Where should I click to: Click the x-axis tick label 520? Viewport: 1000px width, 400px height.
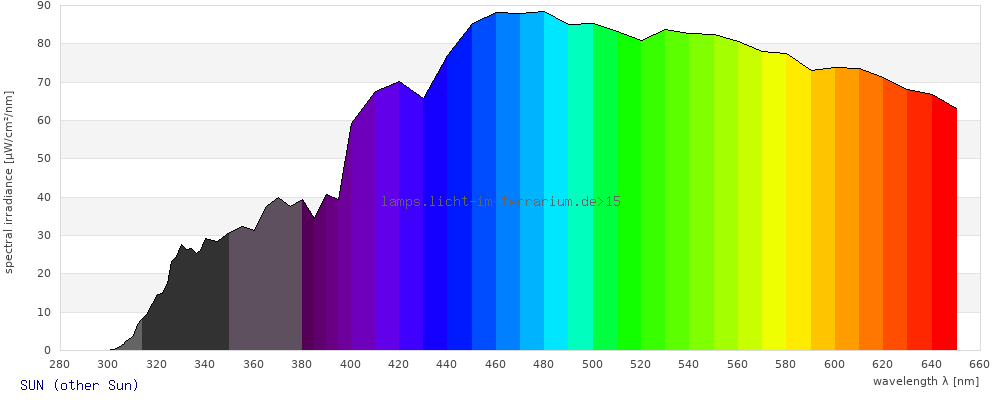click(x=641, y=364)
